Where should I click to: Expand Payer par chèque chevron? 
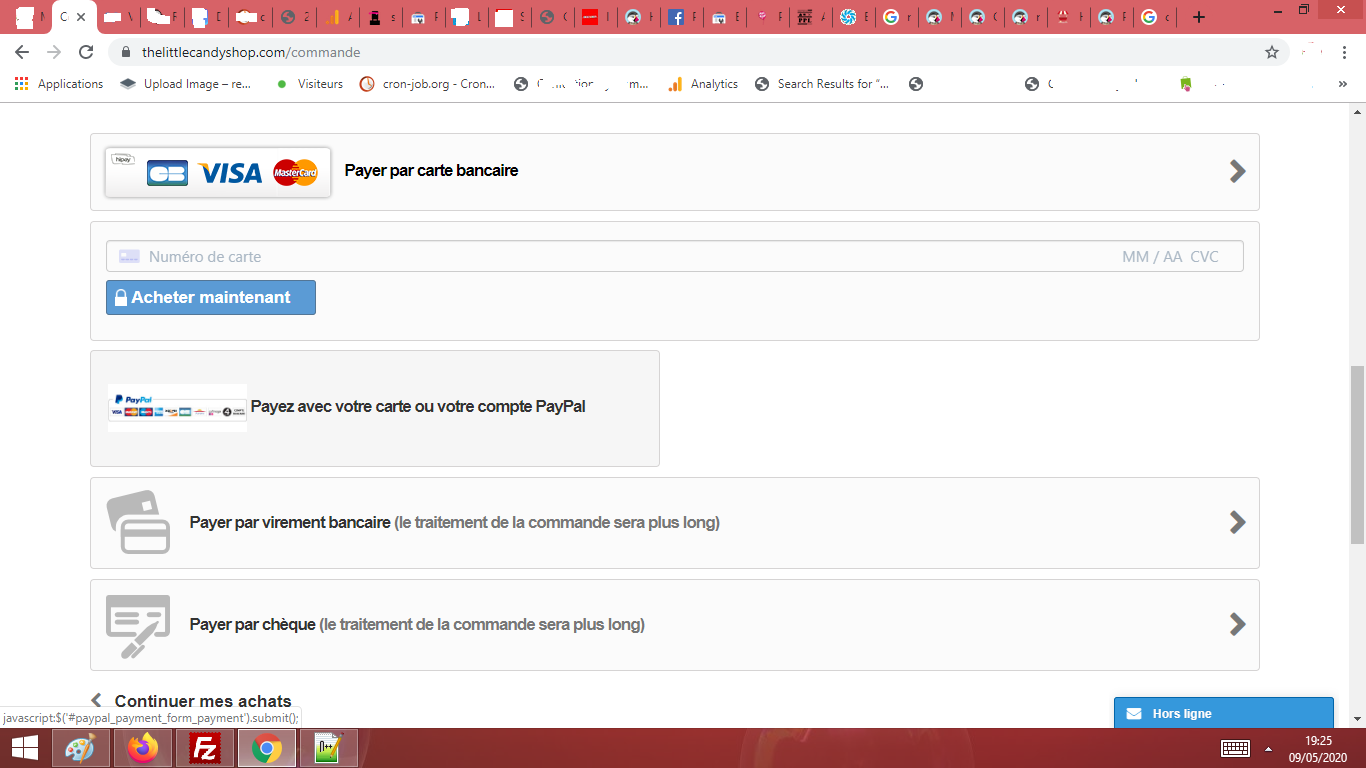coord(1237,624)
